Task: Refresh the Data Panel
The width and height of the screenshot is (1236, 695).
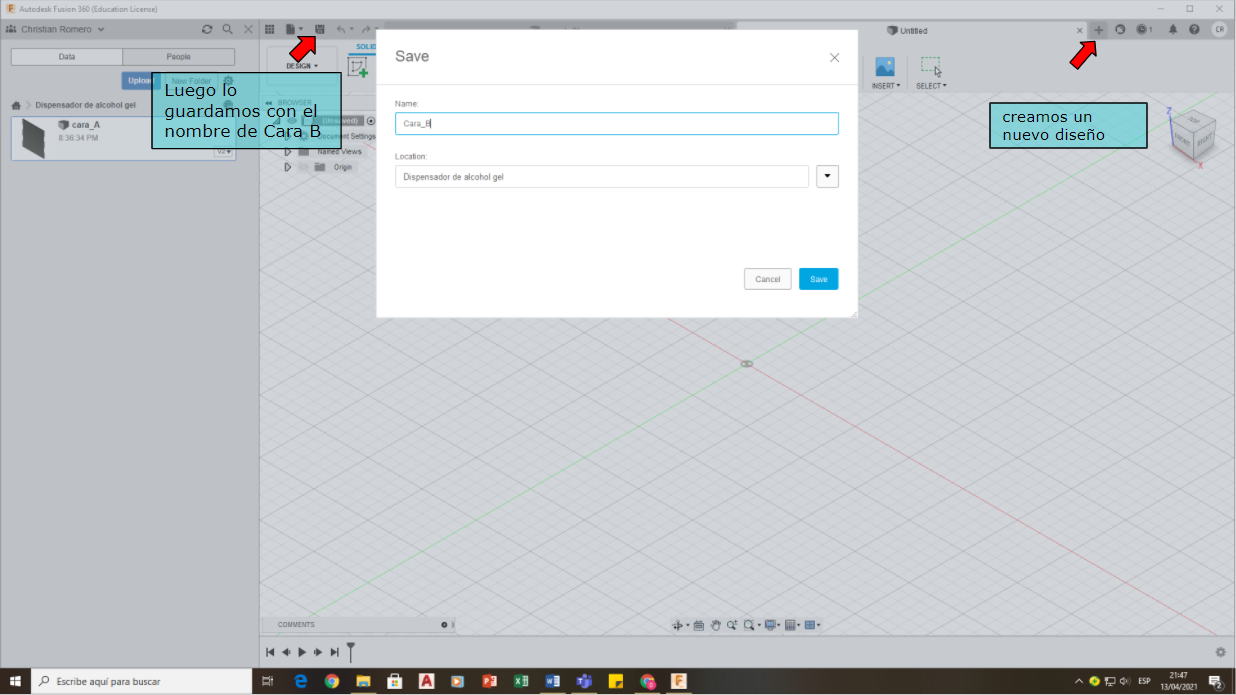Action: click(x=207, y=29)
